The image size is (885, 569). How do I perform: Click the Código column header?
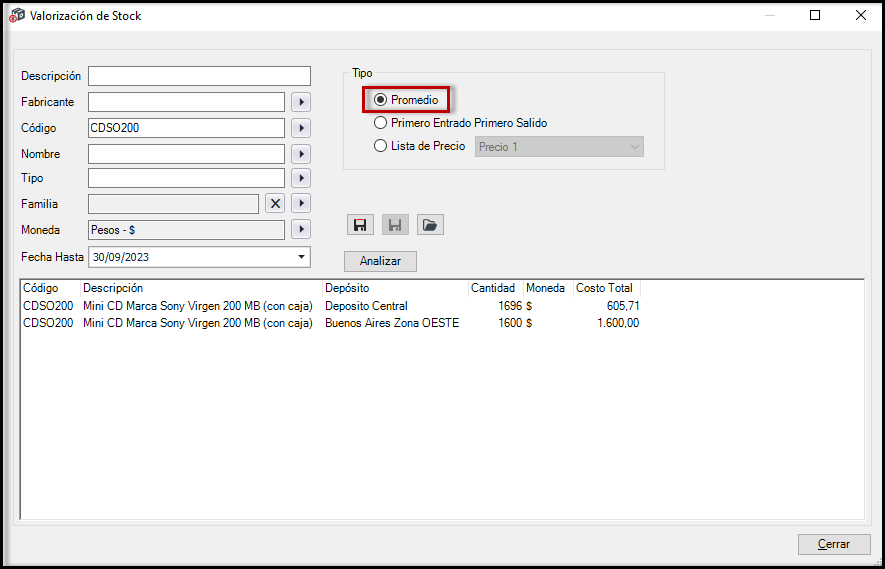tap(51, 288)
